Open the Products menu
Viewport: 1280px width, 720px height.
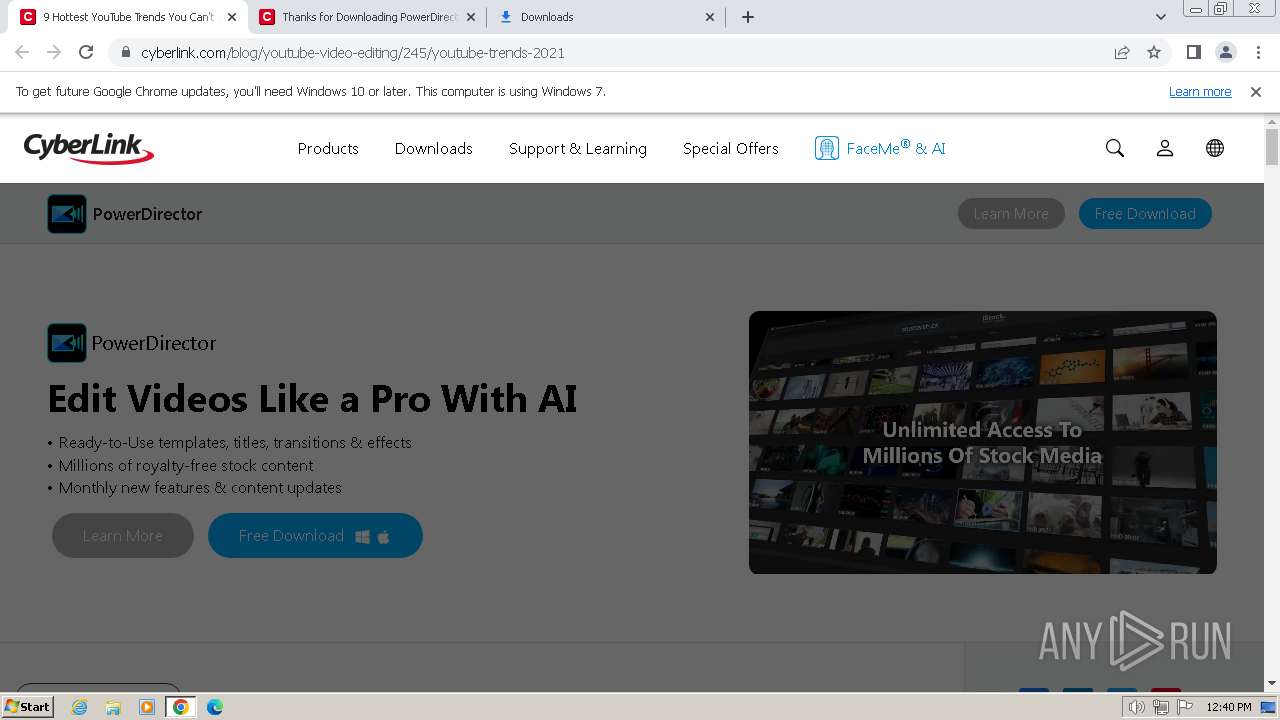click(x=328, y=148)
